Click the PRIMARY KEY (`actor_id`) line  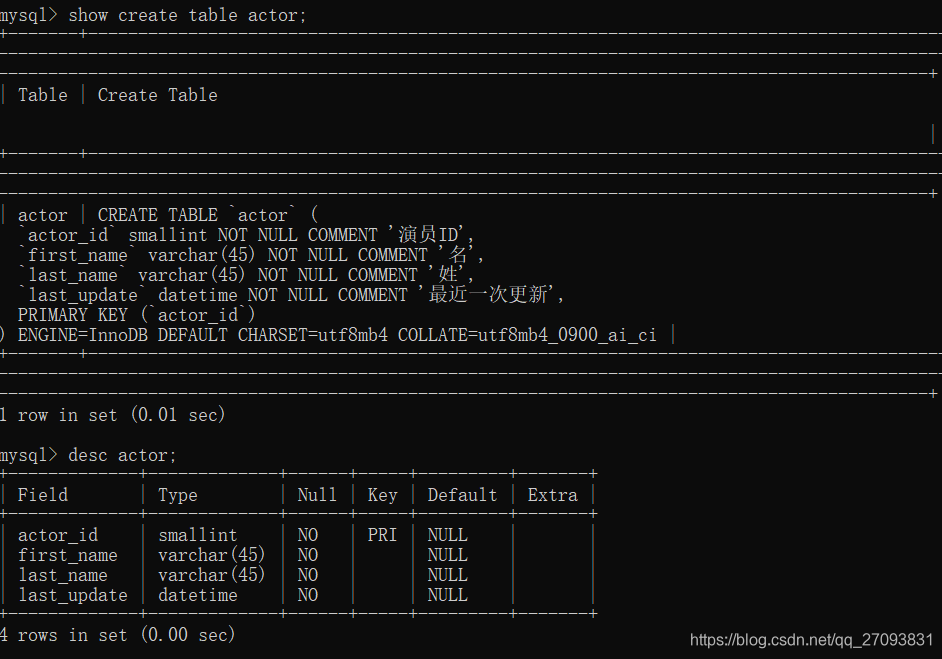point(136,315)
